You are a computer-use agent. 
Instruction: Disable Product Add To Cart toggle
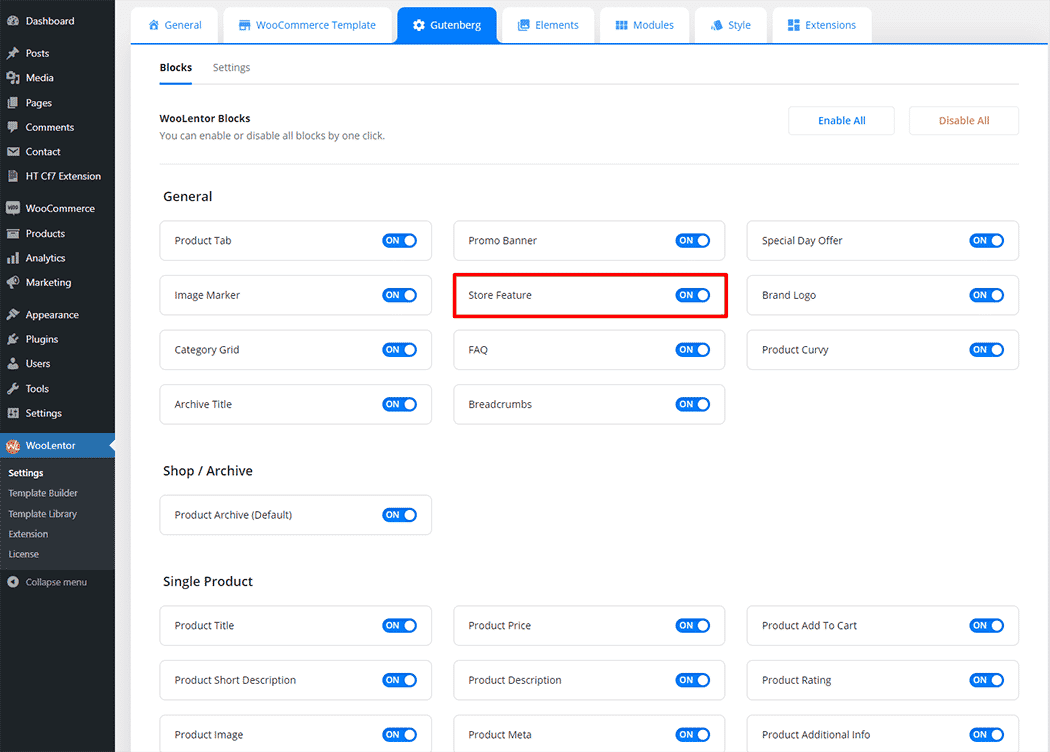tap(986, 625)
